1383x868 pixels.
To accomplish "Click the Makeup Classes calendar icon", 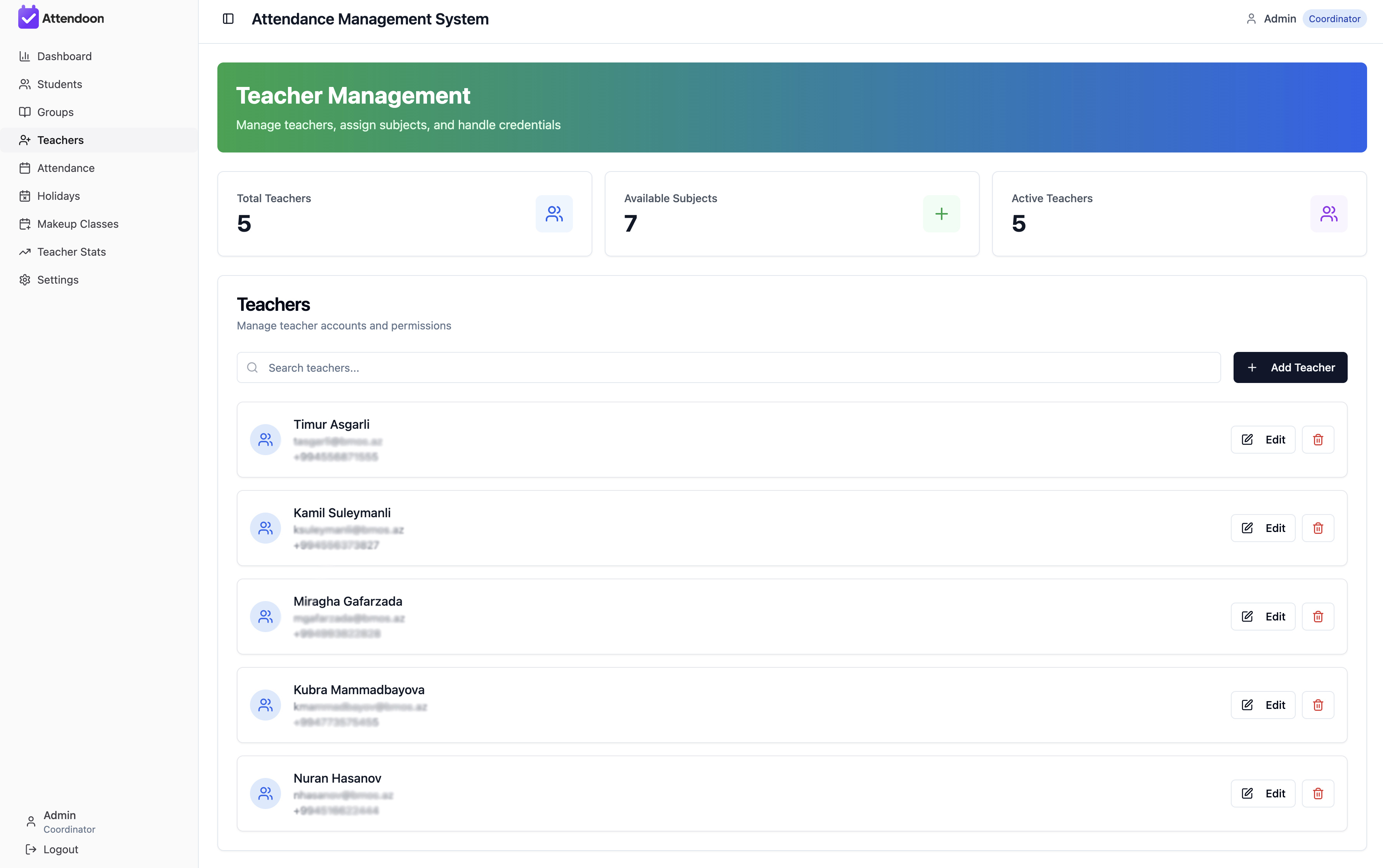I will tap(25, 223).
